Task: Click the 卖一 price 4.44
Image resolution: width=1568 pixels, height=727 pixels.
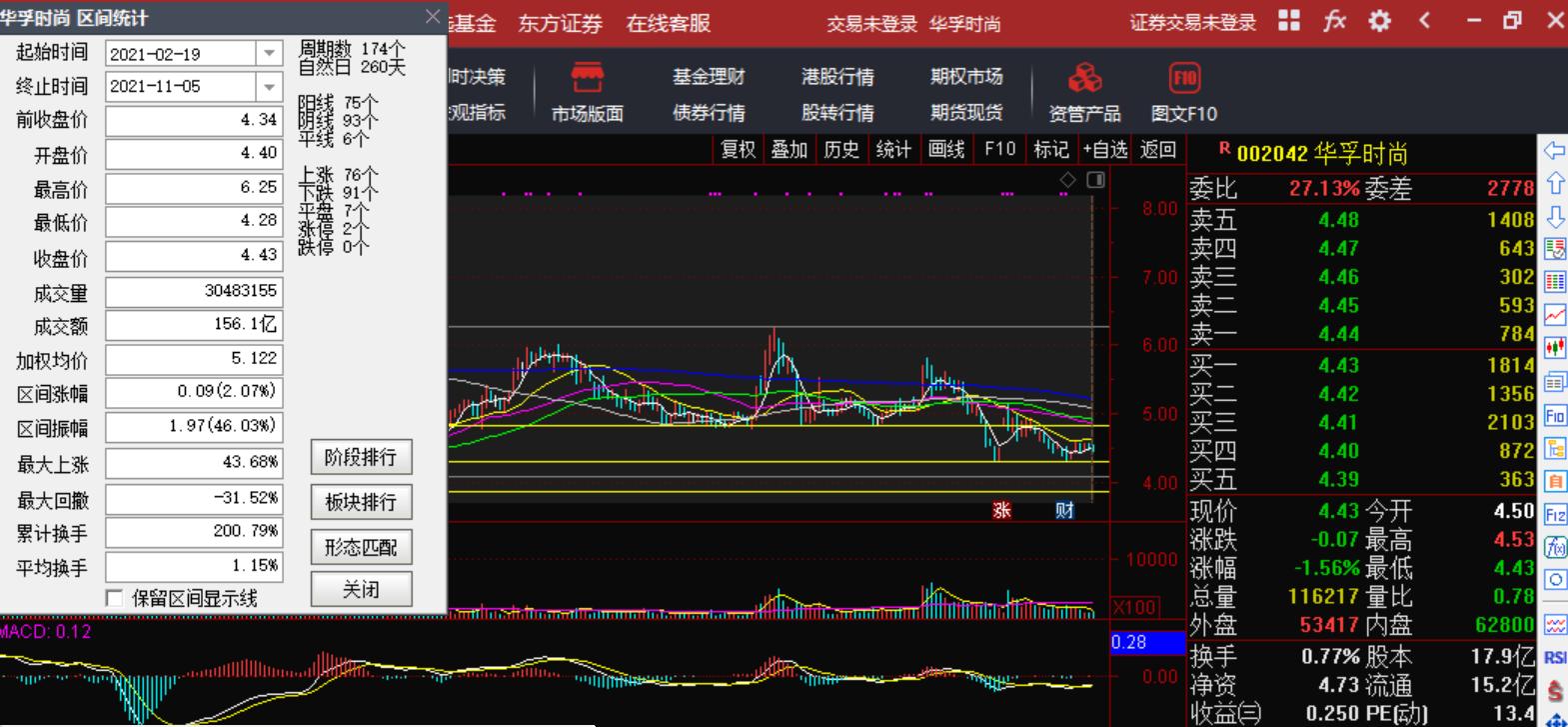Action: coord(1338,334)
